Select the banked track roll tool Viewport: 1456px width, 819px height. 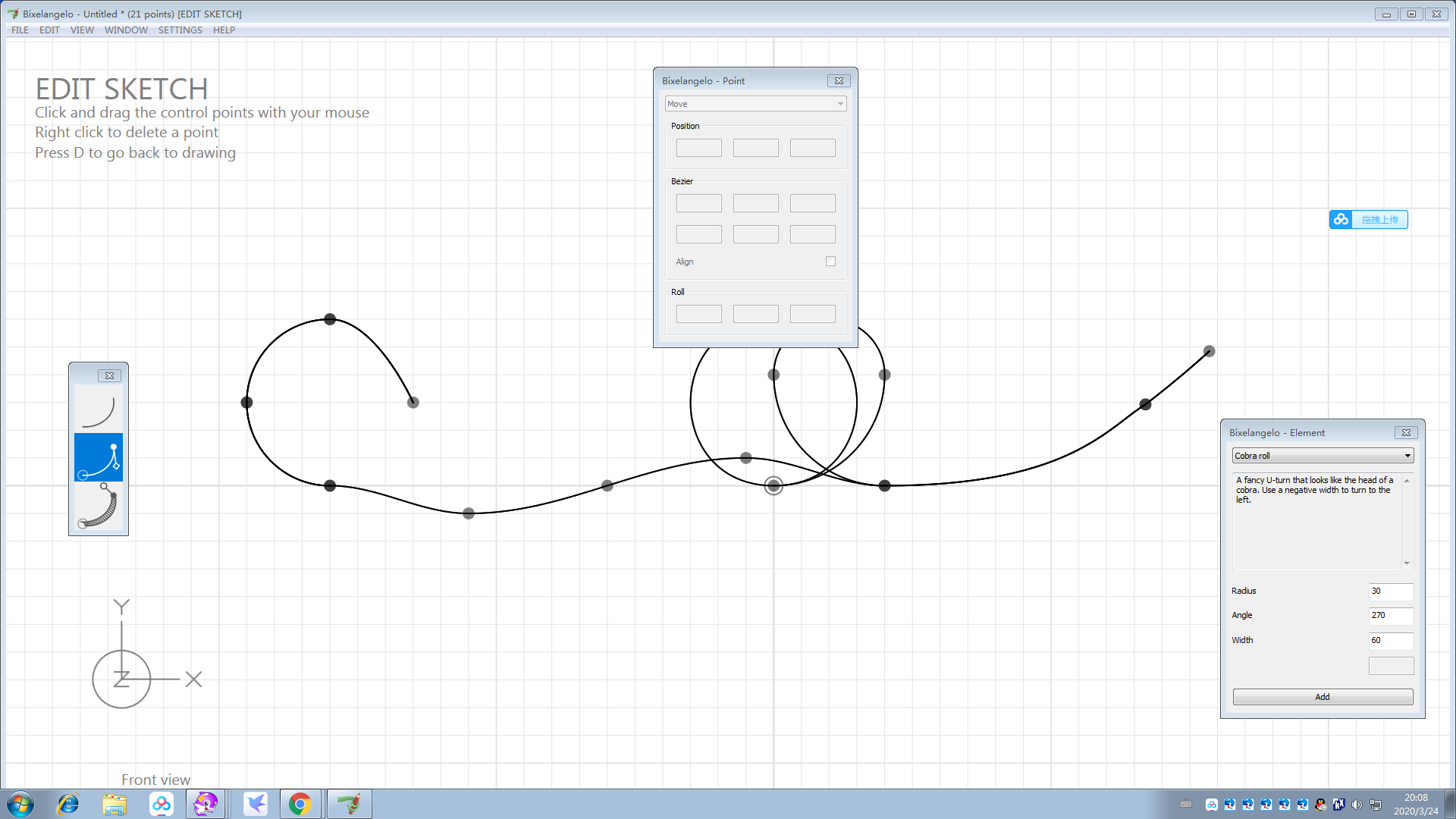pos(99,507)
